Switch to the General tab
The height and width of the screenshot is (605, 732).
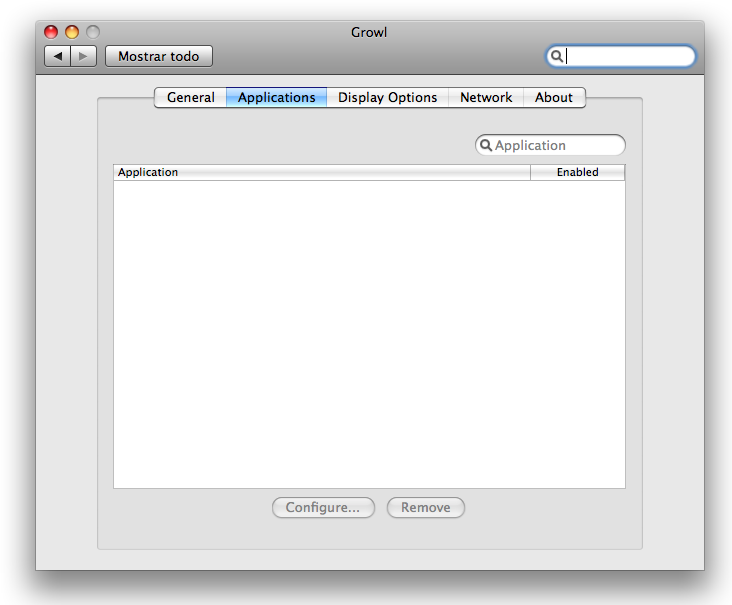coord(190,98)
